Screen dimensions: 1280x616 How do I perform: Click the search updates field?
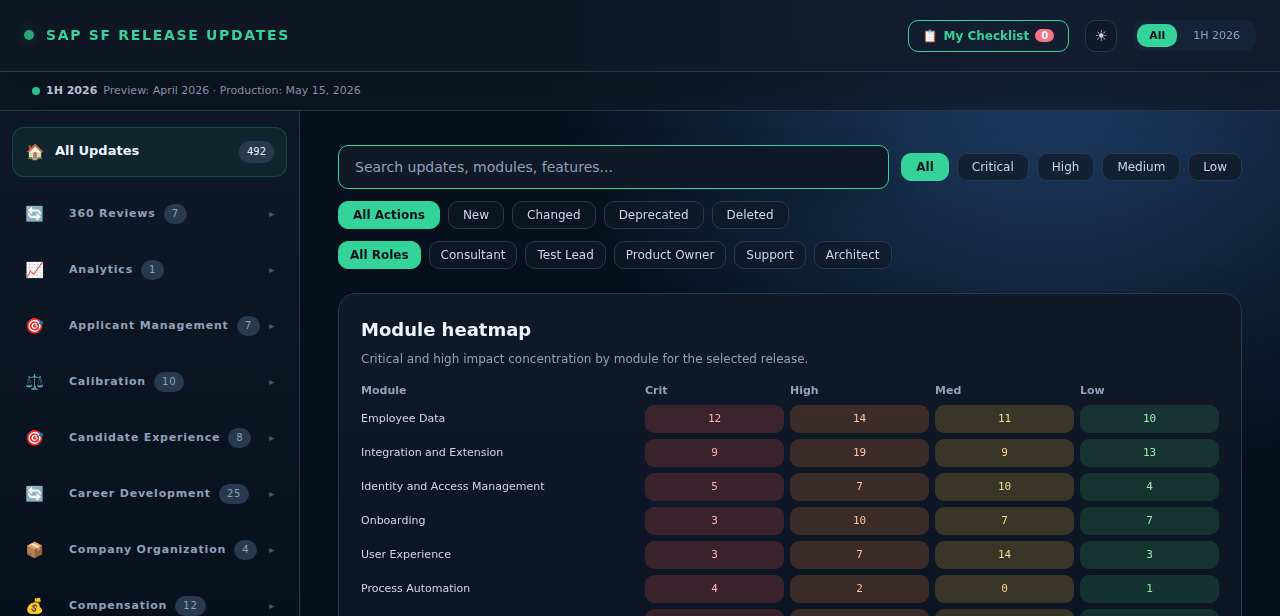(613, 167)
